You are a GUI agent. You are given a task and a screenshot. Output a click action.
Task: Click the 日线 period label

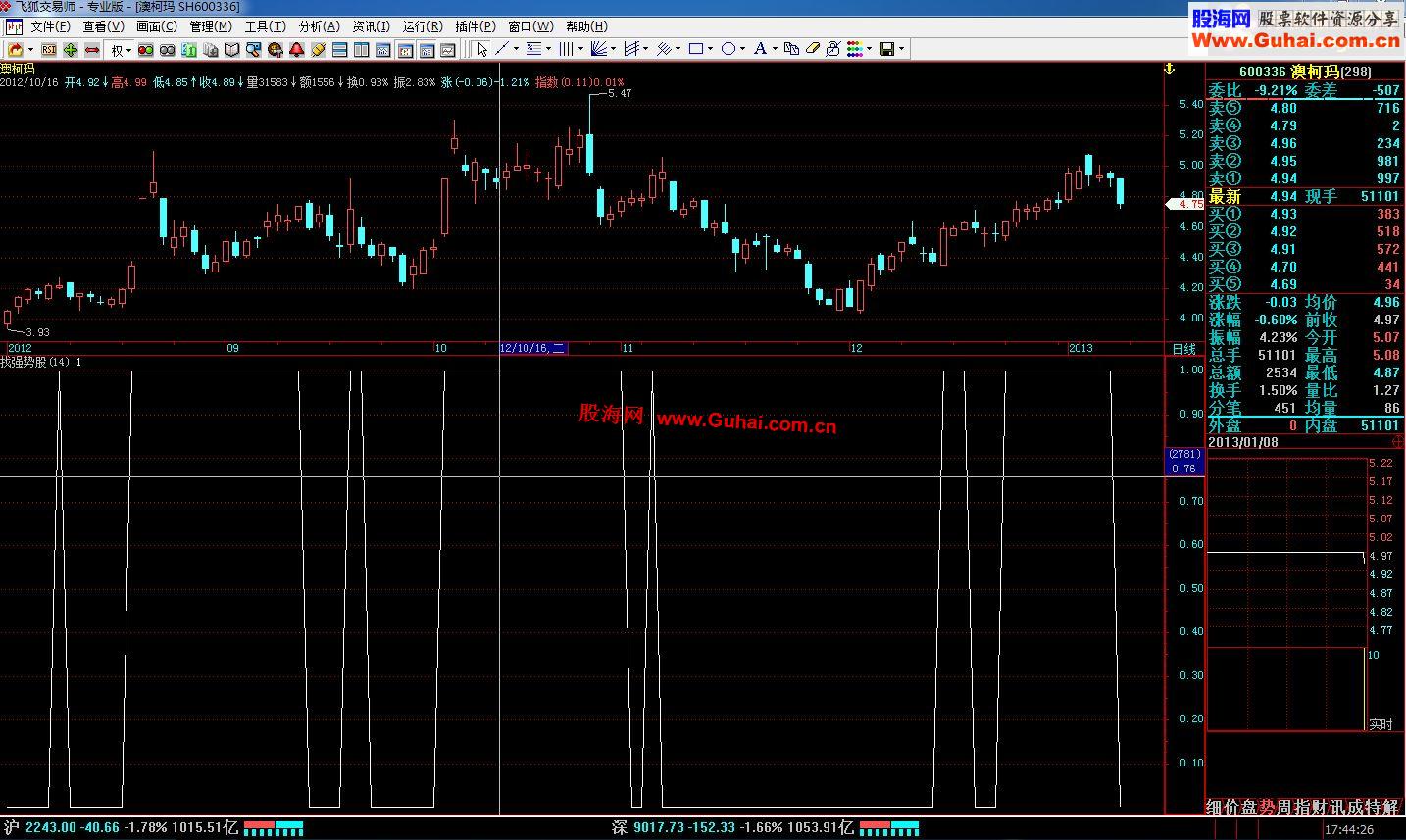(1183, 349)
